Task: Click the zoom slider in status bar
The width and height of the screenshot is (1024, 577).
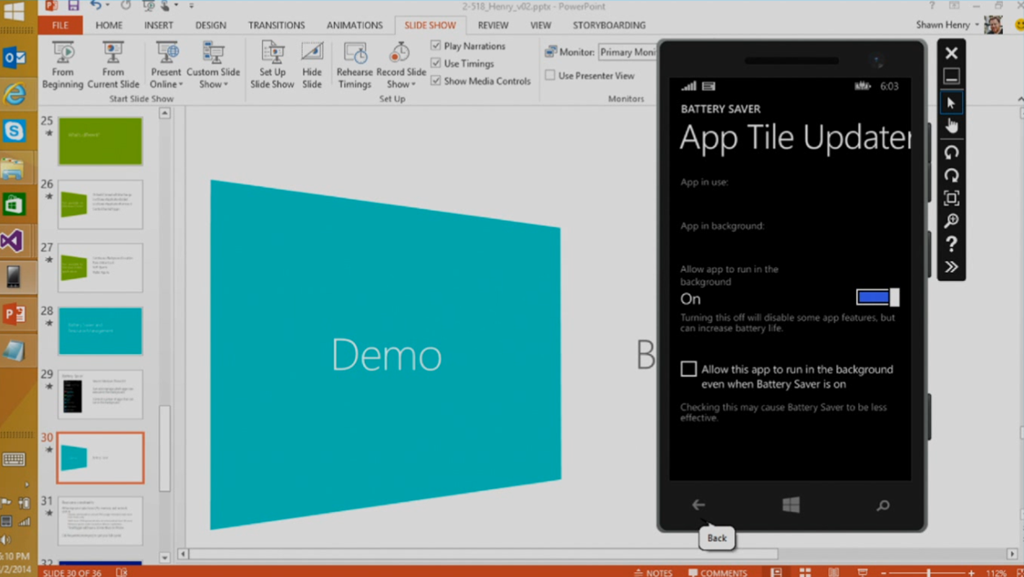Action: click(928, 572)
